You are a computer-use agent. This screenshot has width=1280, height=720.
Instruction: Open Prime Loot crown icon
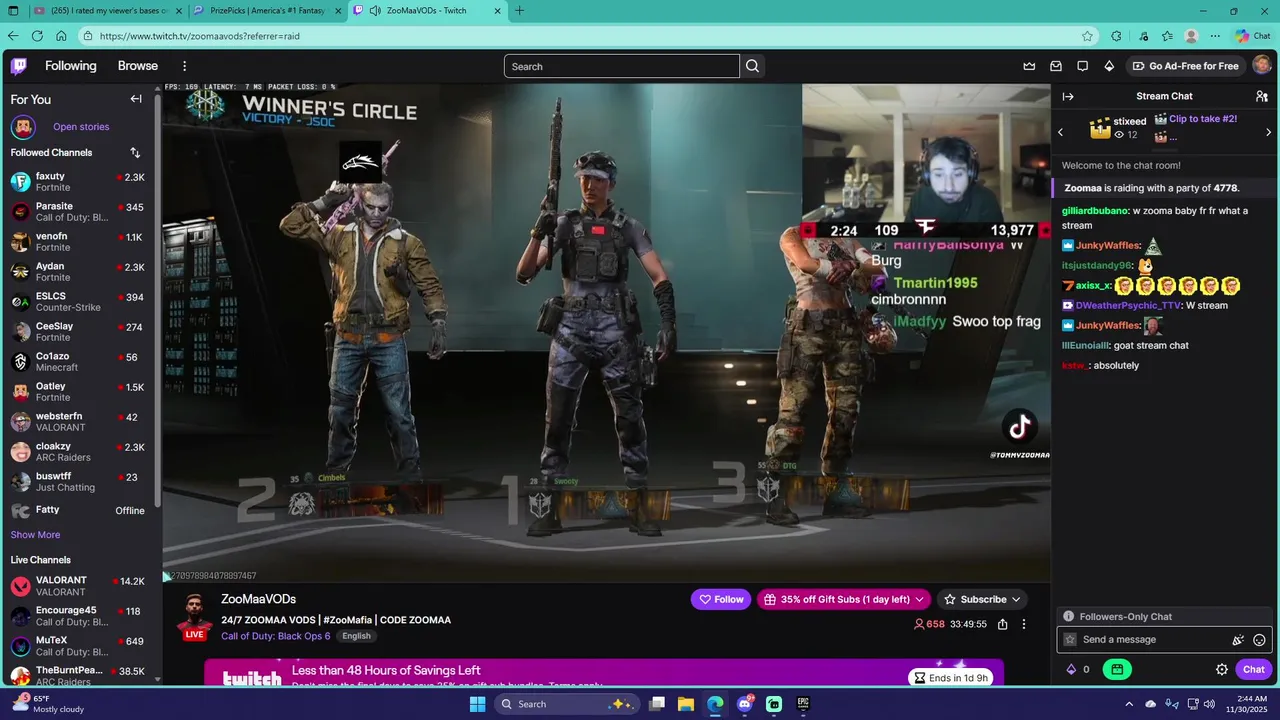tap(1029, 66)
